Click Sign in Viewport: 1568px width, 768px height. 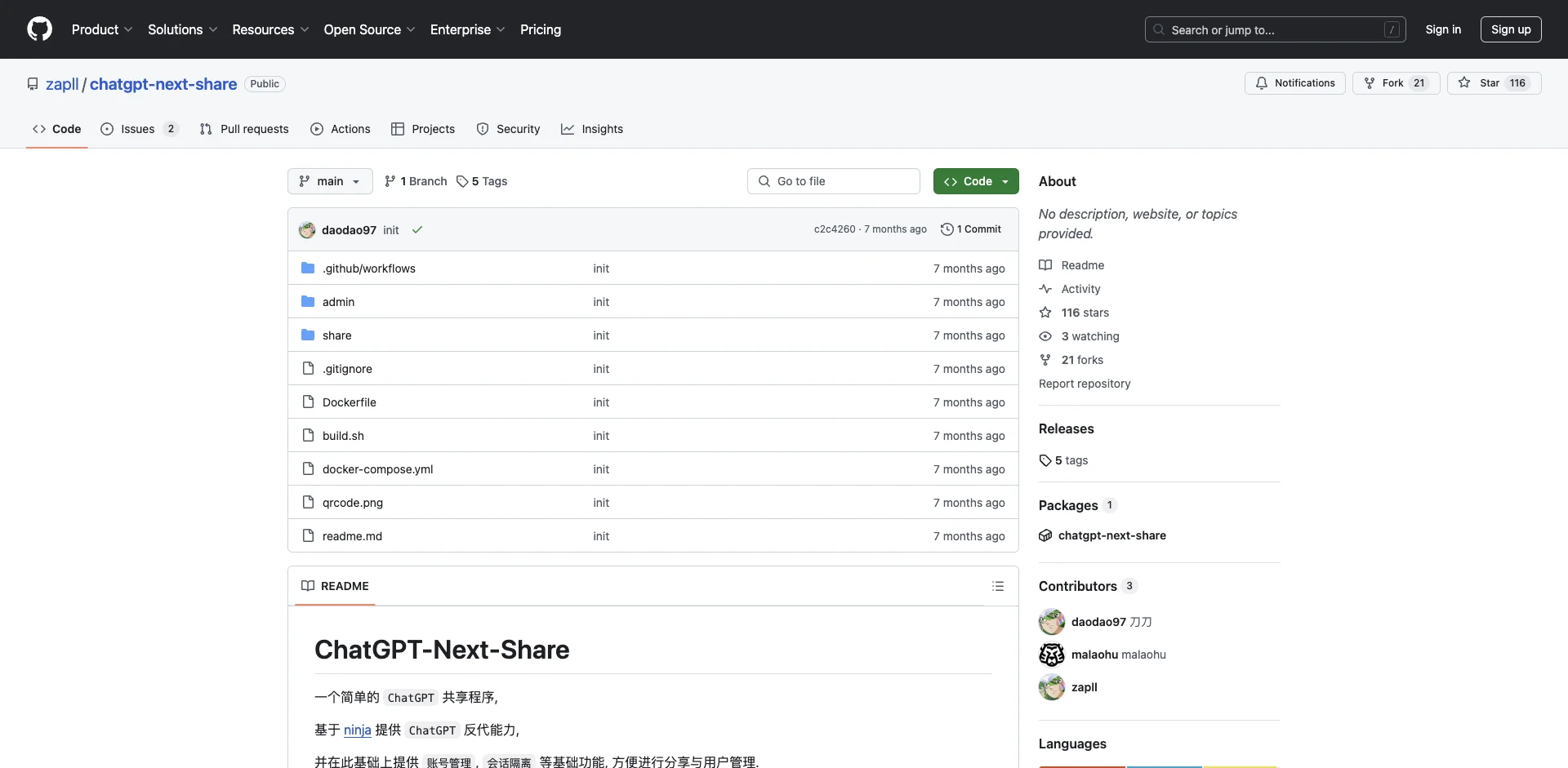tap(1443, 29)
